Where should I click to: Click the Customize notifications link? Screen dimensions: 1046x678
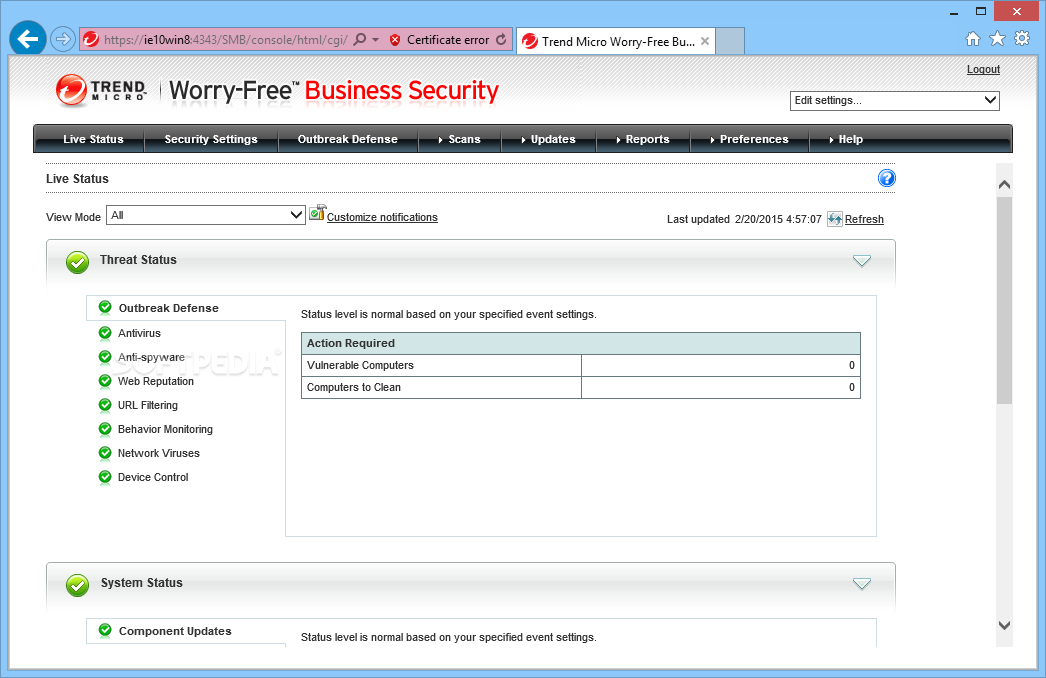tap(382, 217)
